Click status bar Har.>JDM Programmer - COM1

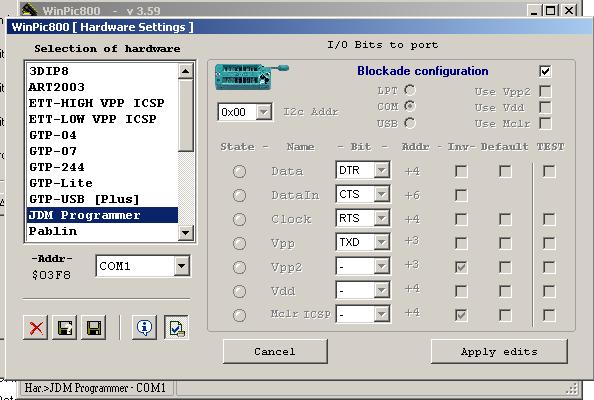tap(95, 388)
